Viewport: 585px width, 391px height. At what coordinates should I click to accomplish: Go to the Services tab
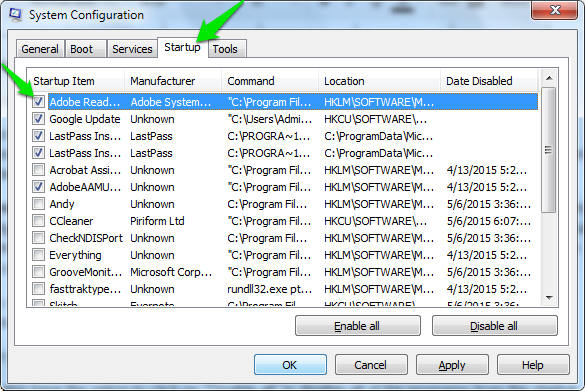click(x=132, y=49)
